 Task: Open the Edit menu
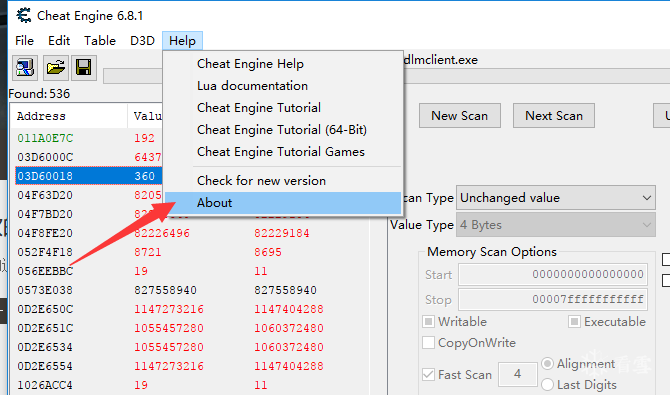[59, 41]
